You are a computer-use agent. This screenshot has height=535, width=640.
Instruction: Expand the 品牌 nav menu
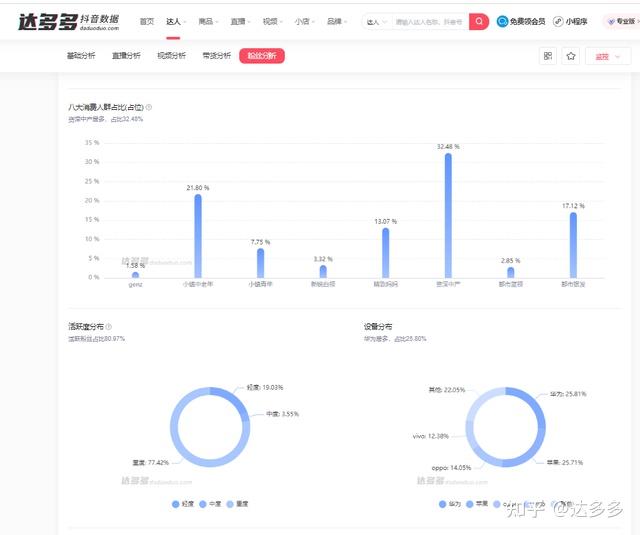click(x=337, y=21)
